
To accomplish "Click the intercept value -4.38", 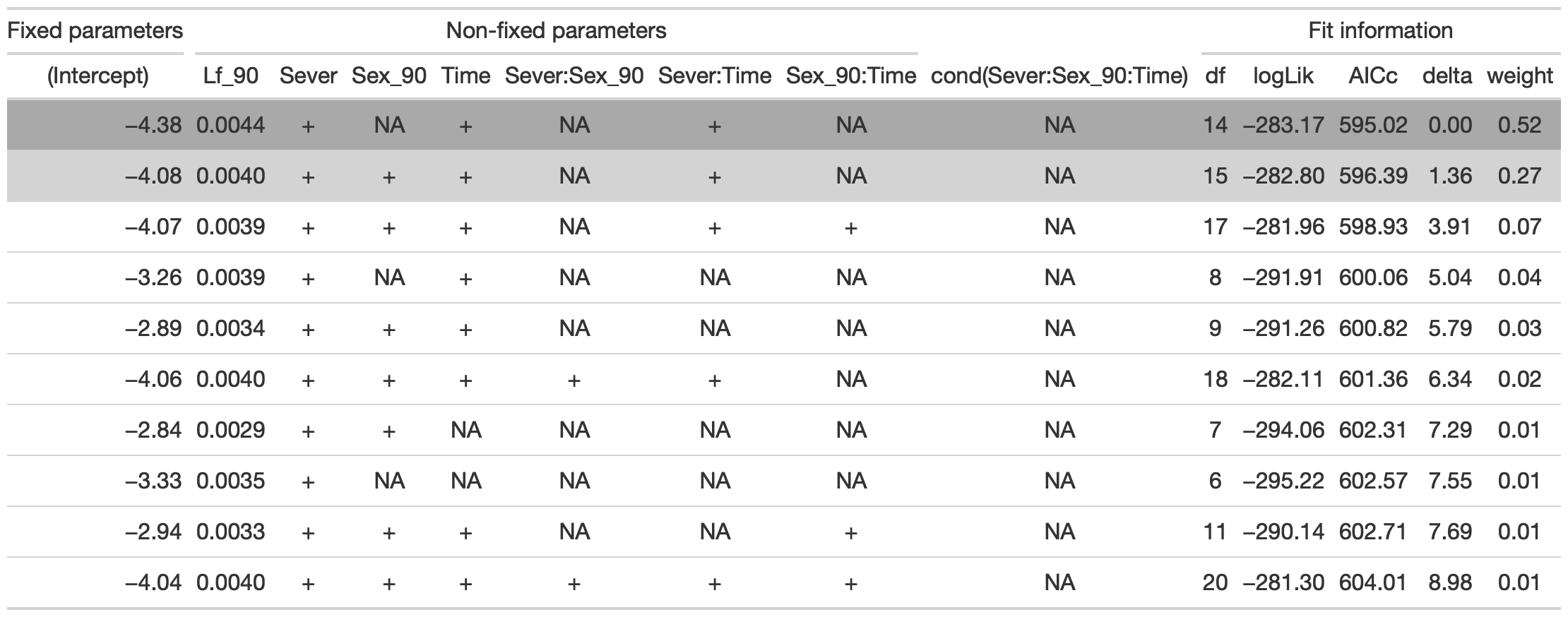I will tap(153, 126).
